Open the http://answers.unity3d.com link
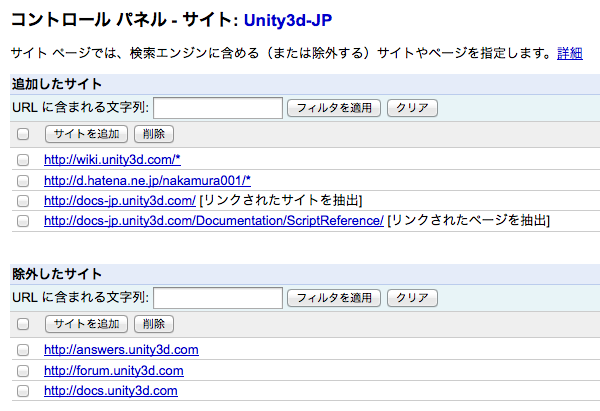This screenshot has height=411, width=600. (121, 350)
